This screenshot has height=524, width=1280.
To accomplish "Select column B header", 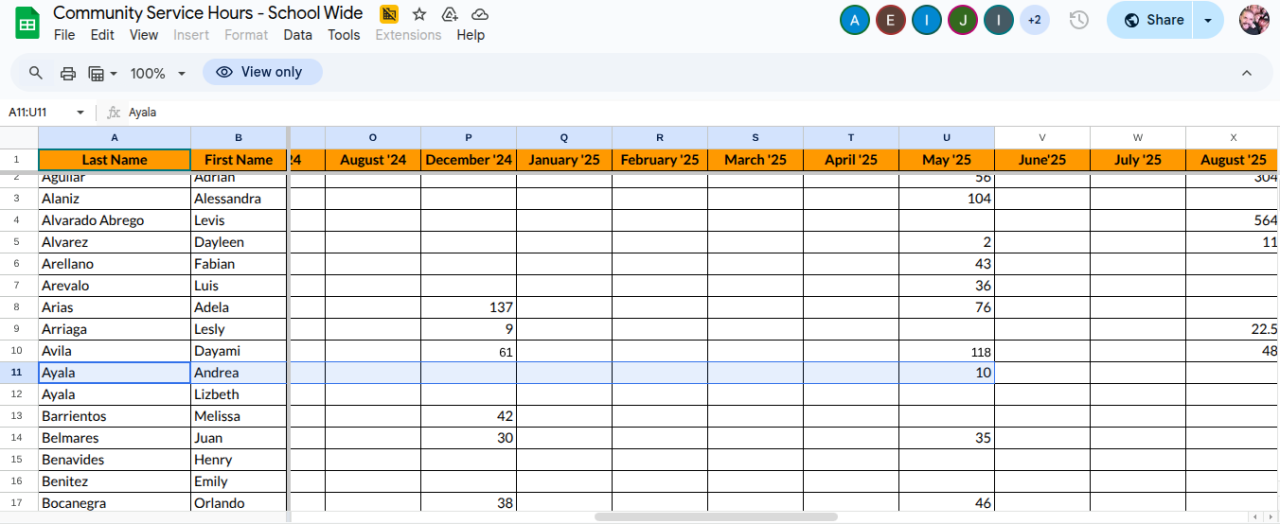I will pos(238,137).
